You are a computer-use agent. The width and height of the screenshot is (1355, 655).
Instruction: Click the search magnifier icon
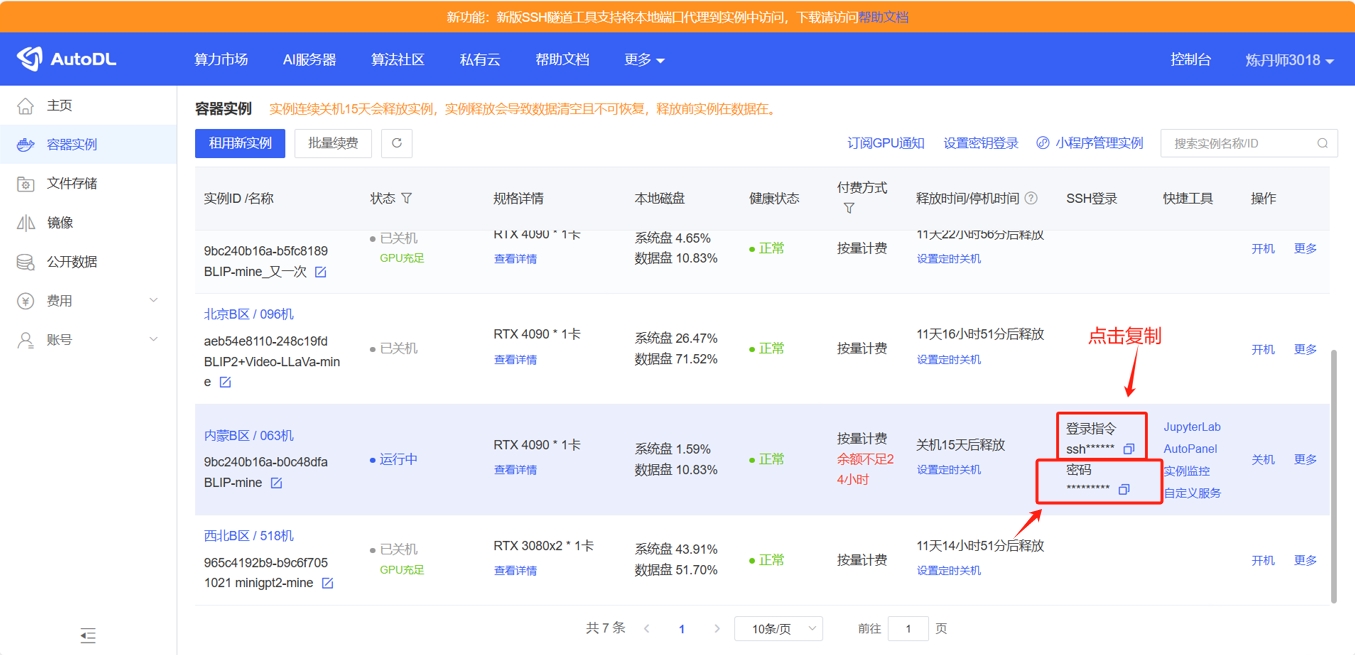1322,143
